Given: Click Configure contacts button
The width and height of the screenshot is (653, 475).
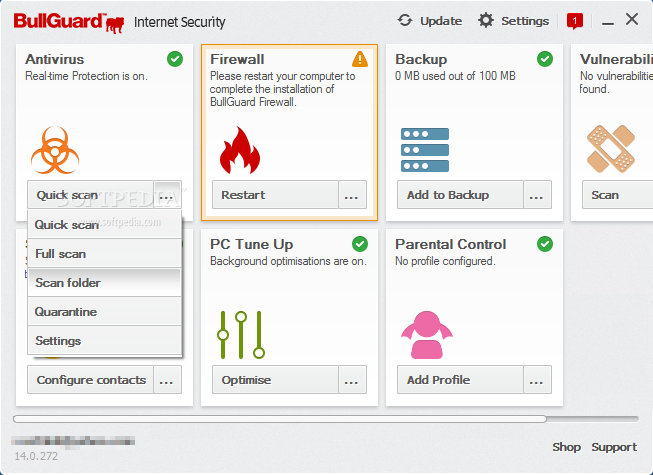Looking at the screenshot, I should coord(90,380).
